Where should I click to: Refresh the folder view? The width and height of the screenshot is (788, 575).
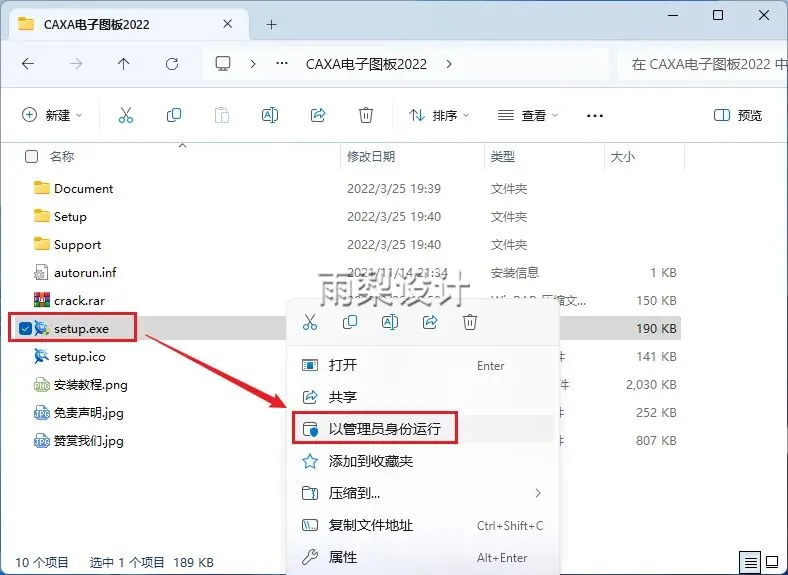(x=172, y=64)
